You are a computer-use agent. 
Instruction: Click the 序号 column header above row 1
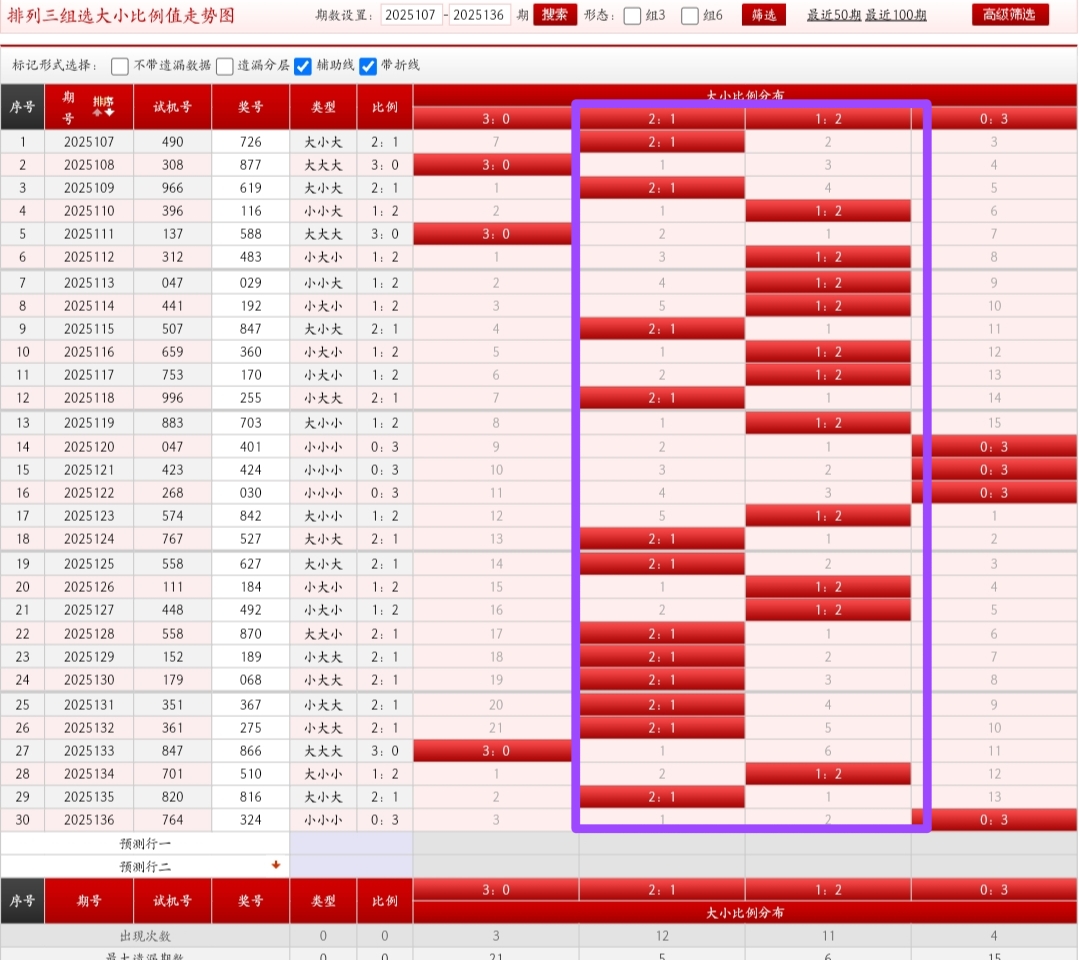tap(23, 107)
